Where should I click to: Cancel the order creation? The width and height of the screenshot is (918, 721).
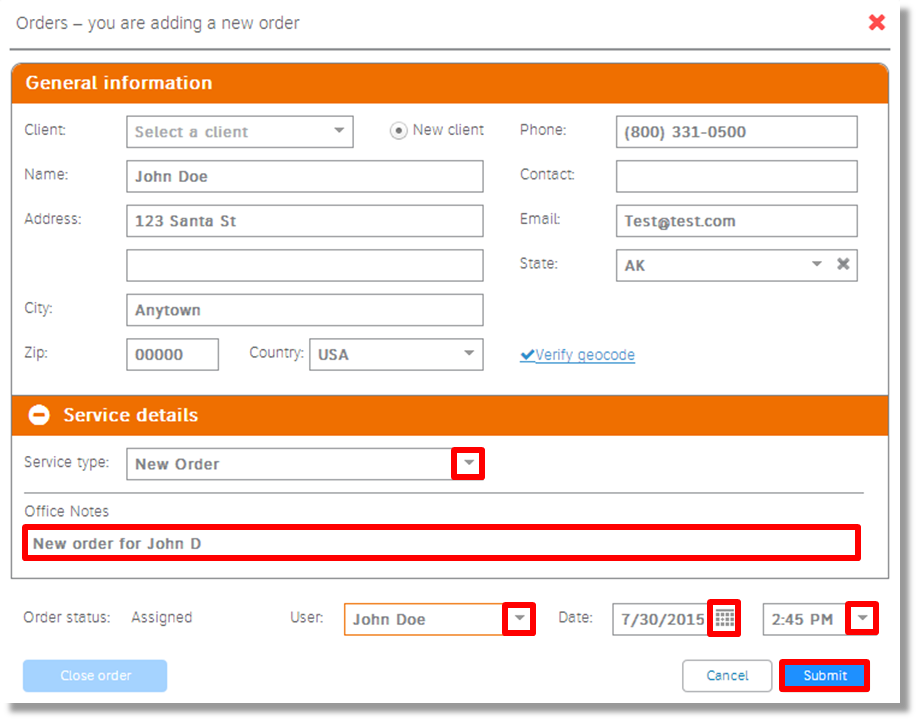727,675
